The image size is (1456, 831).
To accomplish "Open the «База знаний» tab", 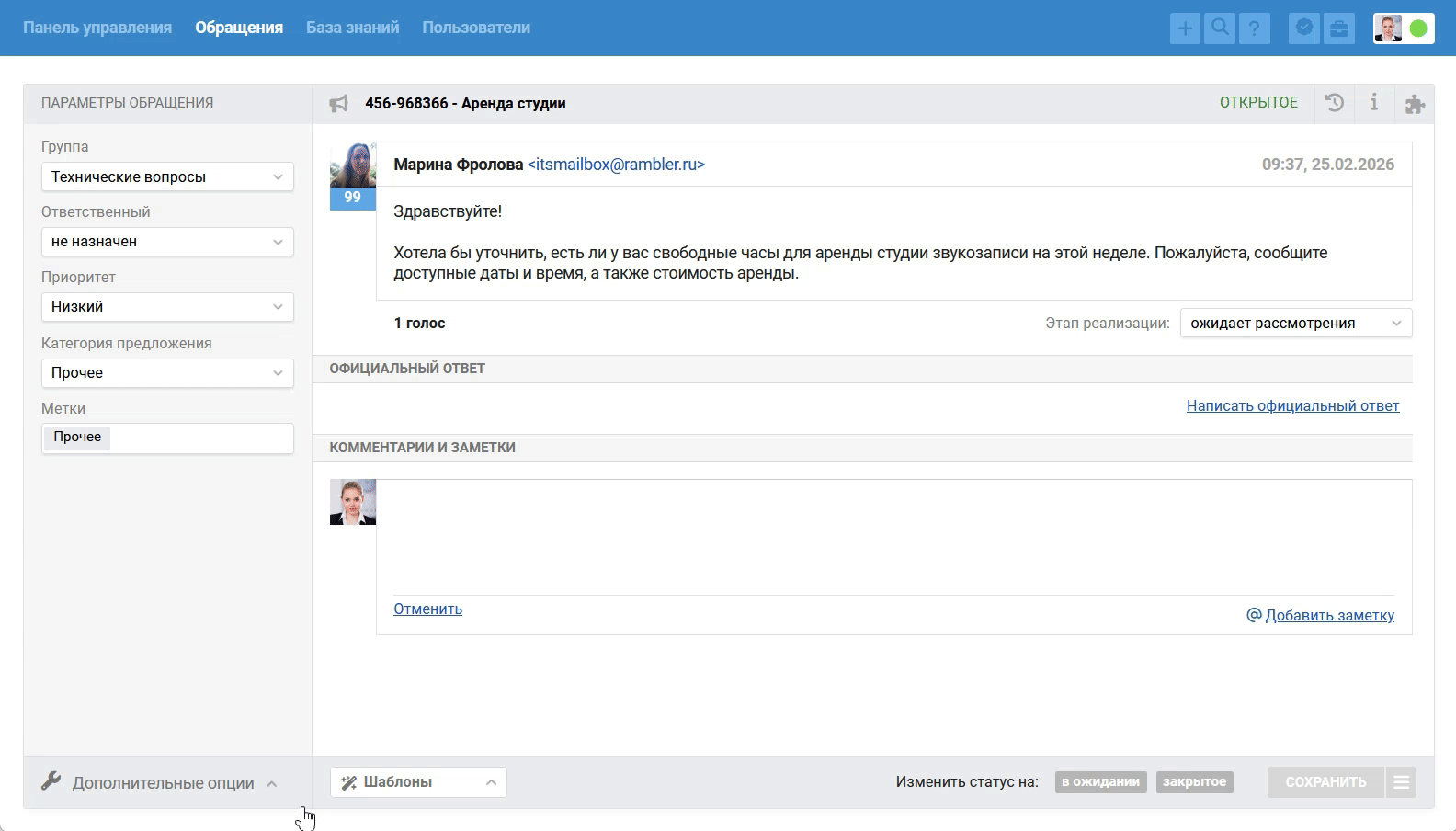I will (352, 28).
